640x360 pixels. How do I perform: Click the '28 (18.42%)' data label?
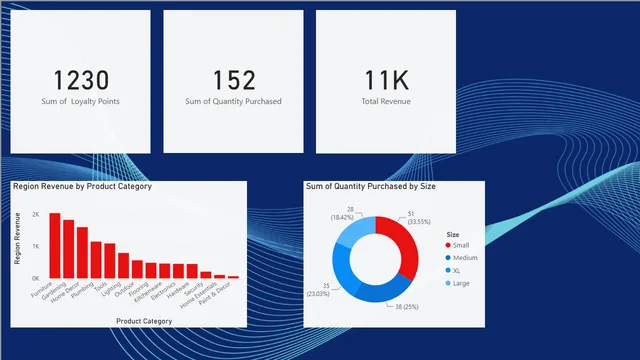point(342,213)
